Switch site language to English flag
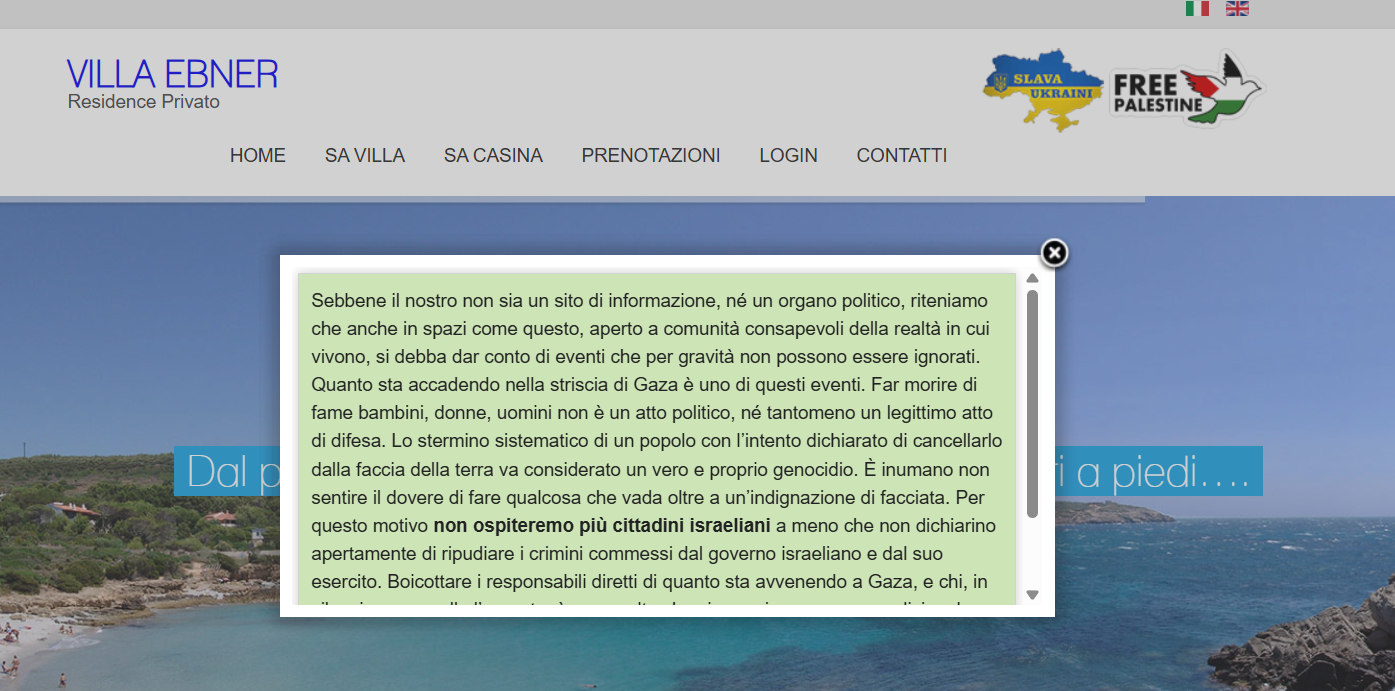The height and width of the screenshot is (691, 1395). tap(1237, 9)
